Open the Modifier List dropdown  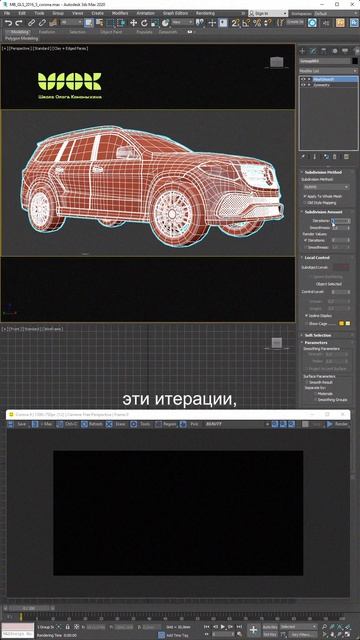(328, 71)
